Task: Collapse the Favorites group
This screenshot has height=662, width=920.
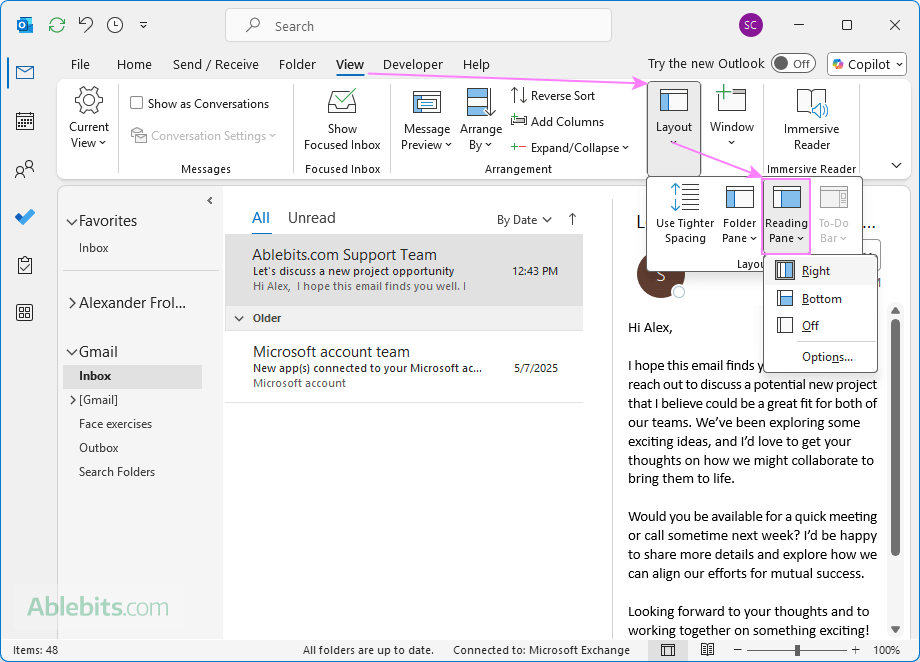Action: pyautogui.click(x=72, y=222)
